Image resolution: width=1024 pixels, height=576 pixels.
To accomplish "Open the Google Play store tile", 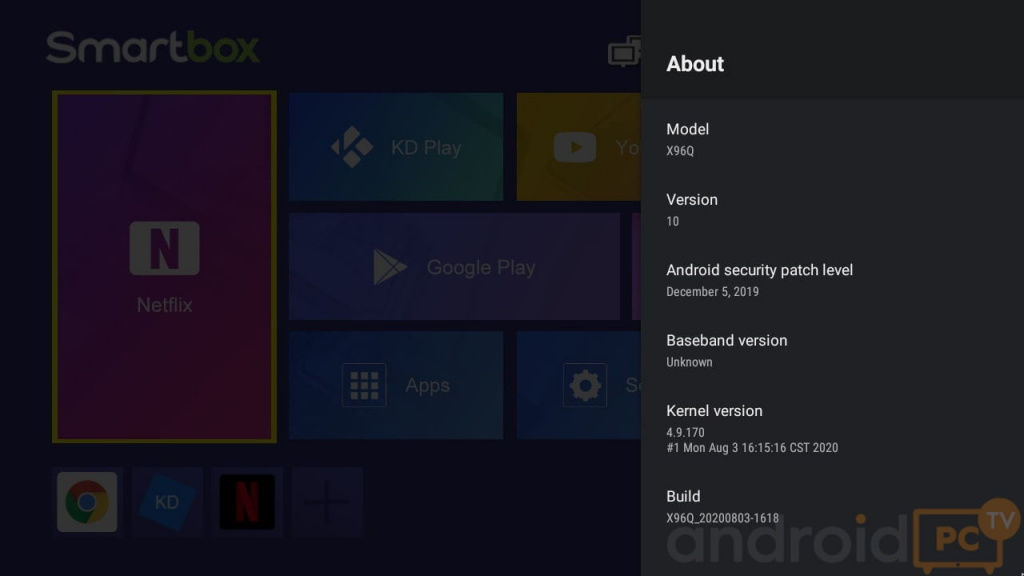I will coord(454,267).
